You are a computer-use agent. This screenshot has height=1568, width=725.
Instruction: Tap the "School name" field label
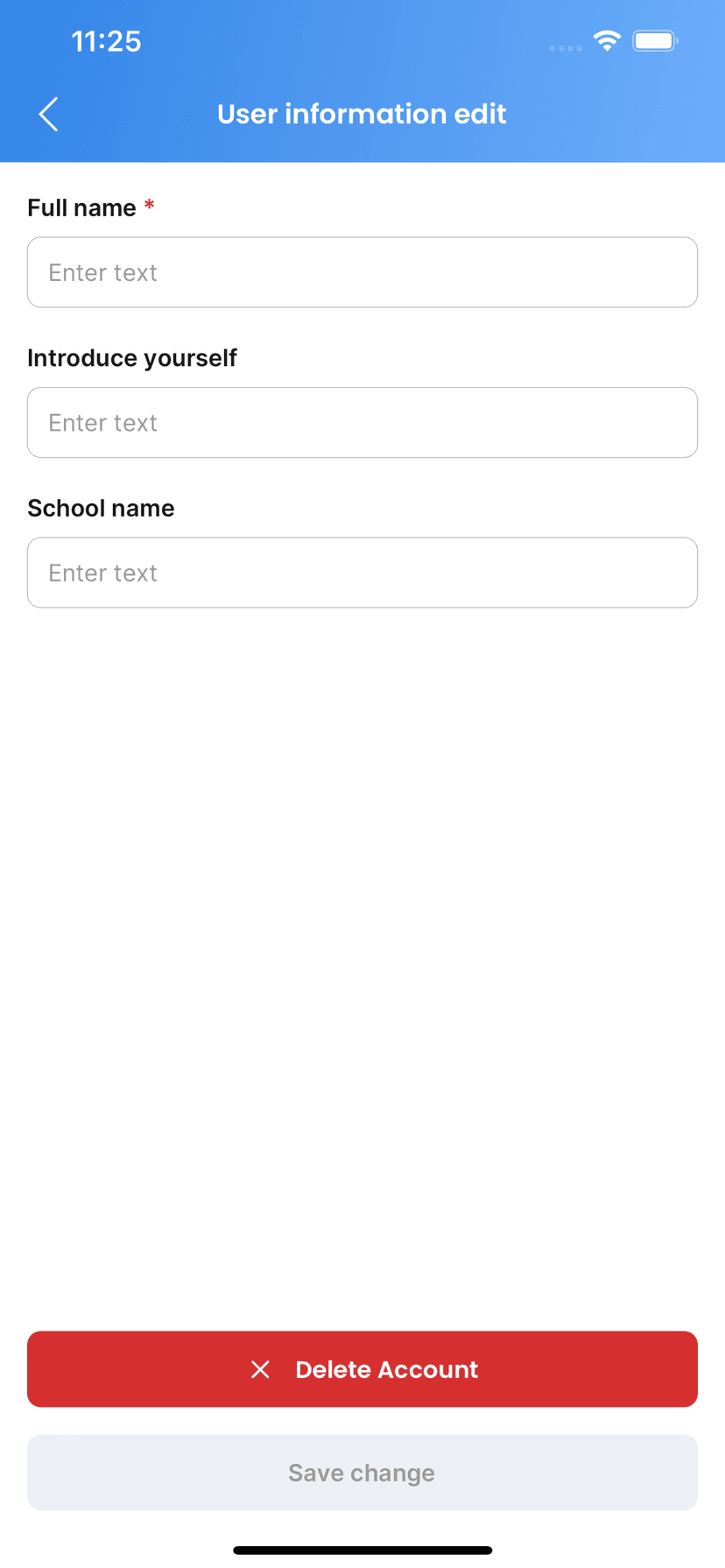pyautogui.click(x=101, y=509)
